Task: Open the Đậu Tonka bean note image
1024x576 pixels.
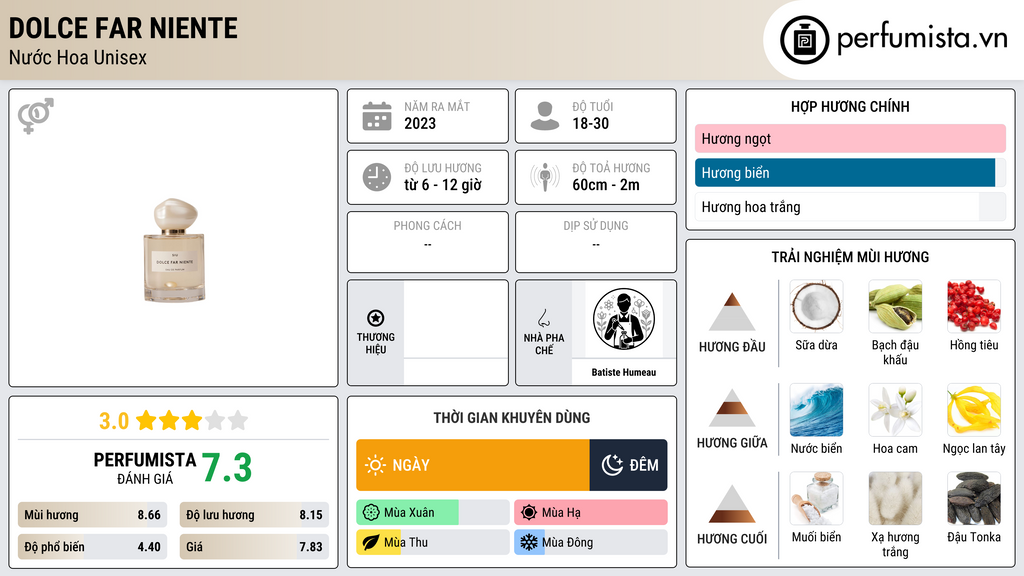Action: point(974,498)
